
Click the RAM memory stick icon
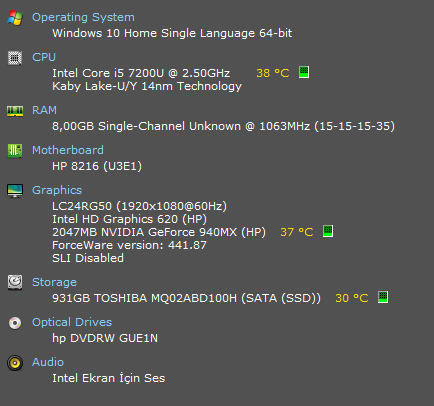pyautogui.click(x=15, y=111)
